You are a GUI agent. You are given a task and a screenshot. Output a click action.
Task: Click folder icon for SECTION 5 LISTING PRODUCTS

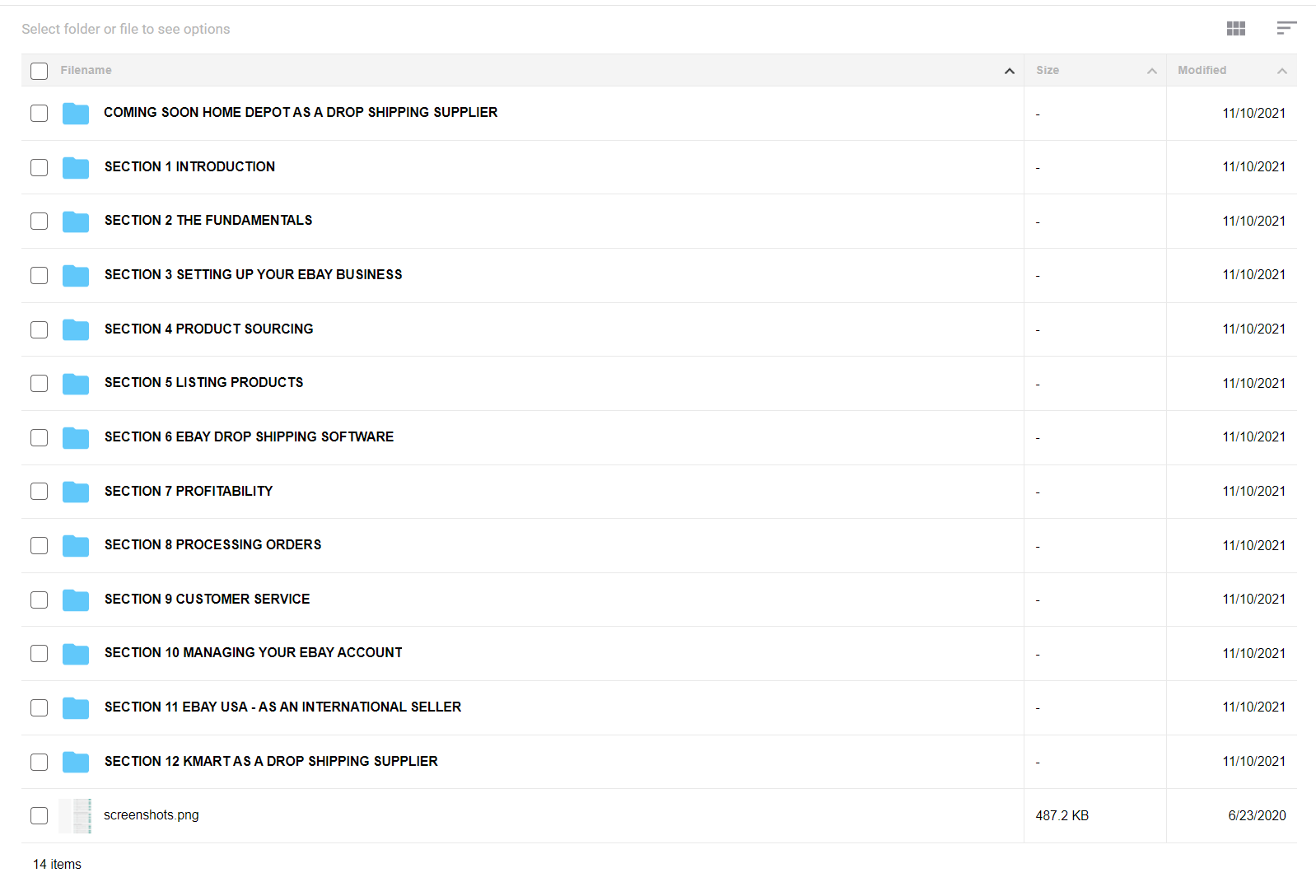point(76,384)
